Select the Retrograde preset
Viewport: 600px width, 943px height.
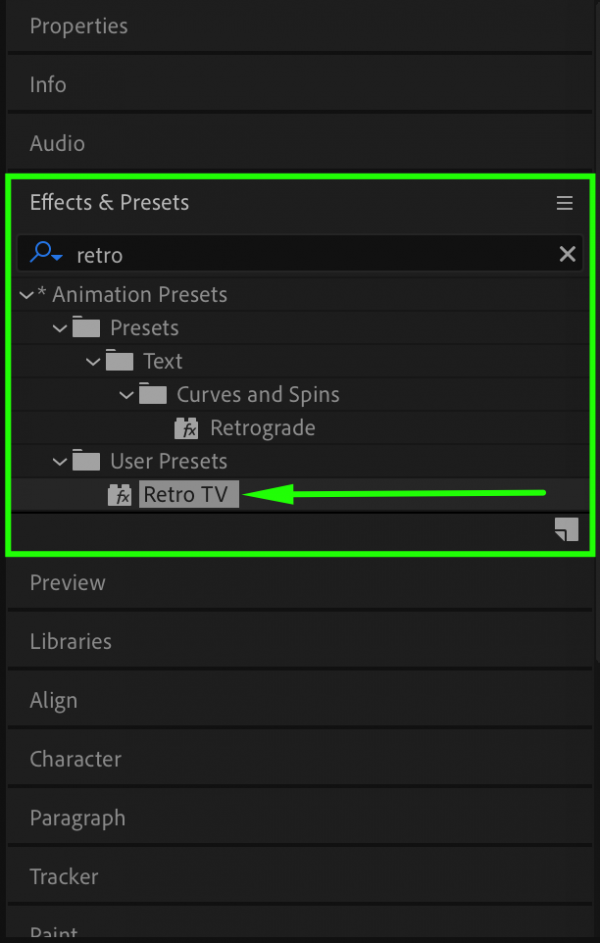pos(263,428)
